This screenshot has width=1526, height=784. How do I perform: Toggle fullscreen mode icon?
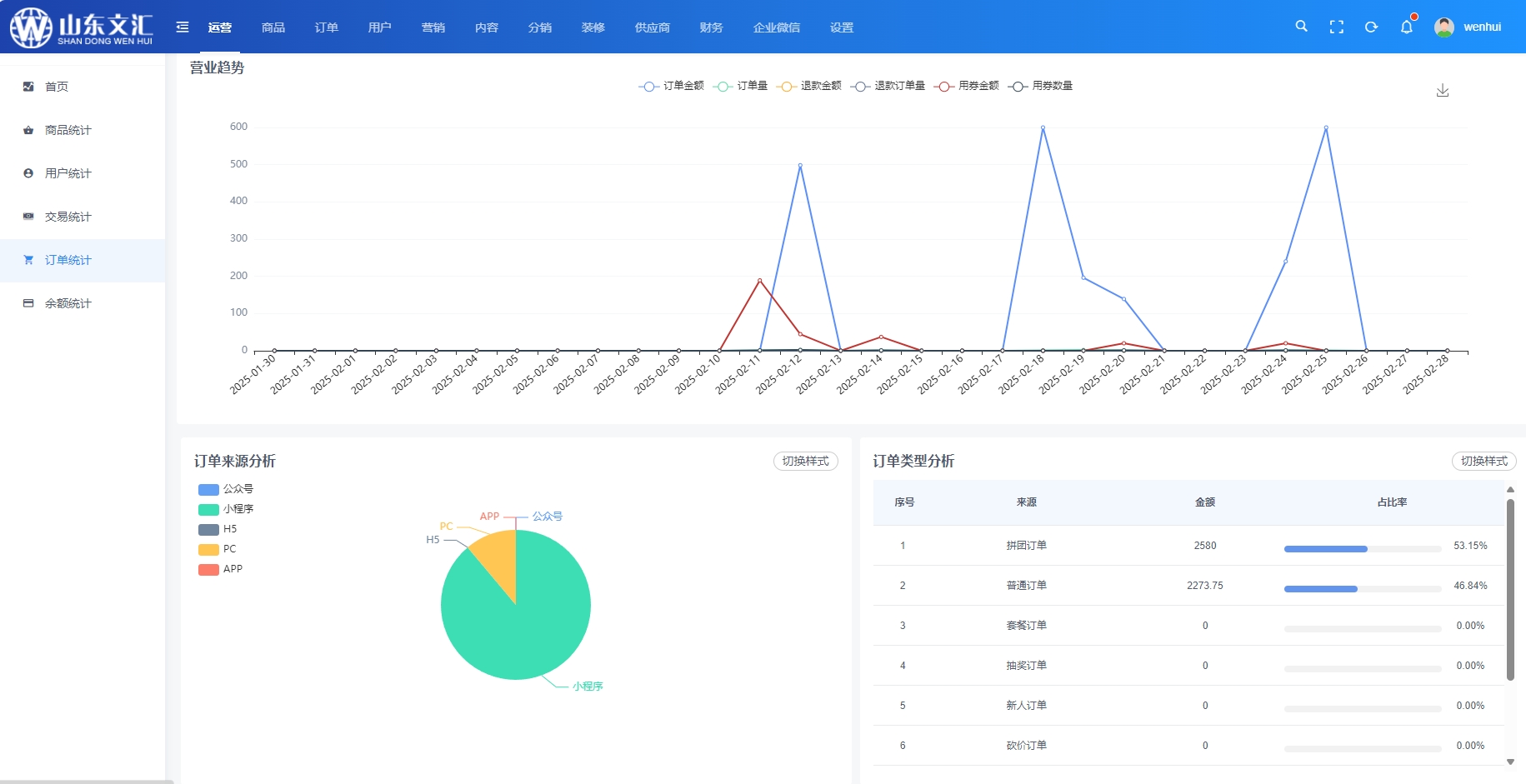pos(1337,27)
